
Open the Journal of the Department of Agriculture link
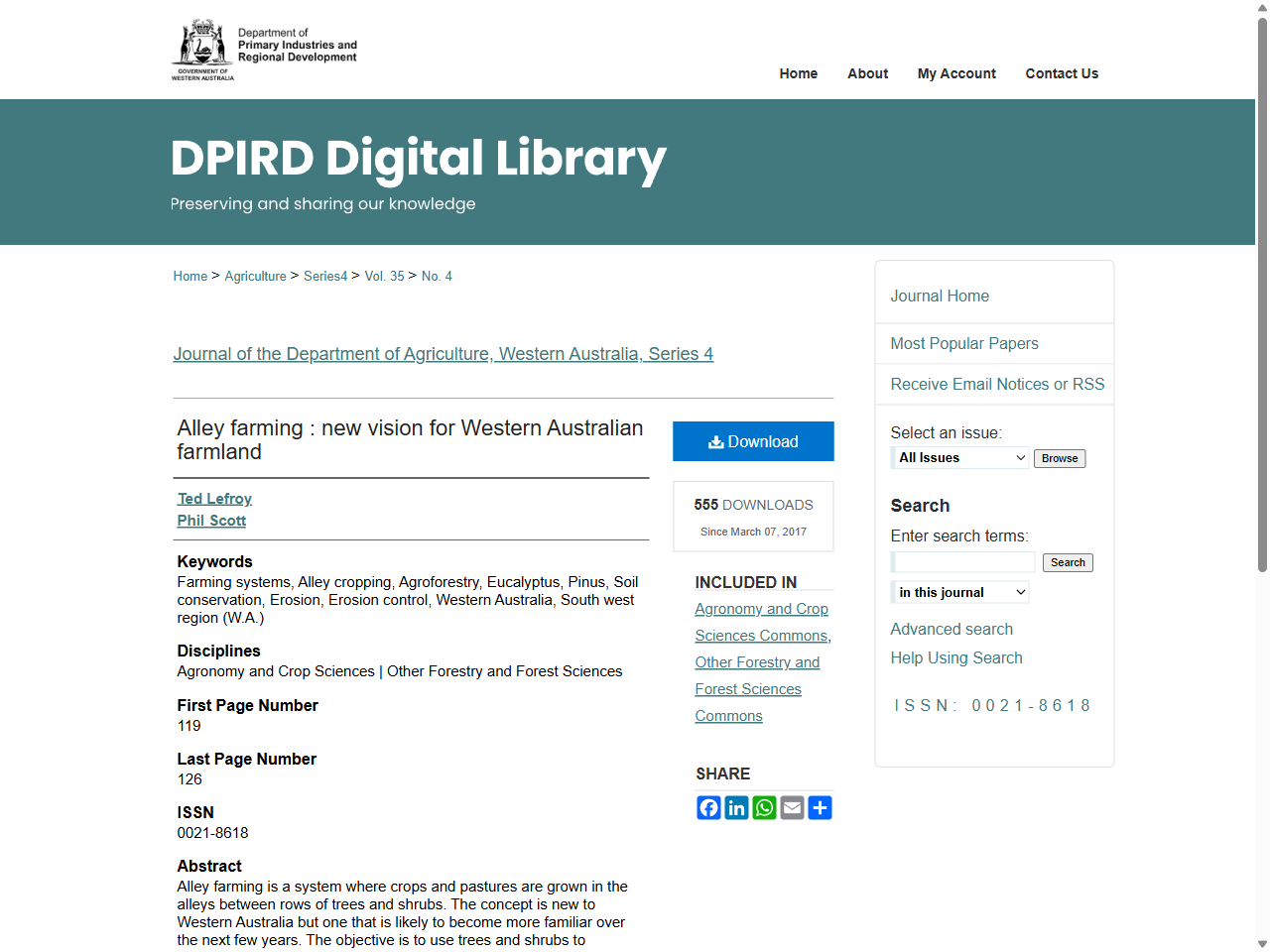click(444, 354)
